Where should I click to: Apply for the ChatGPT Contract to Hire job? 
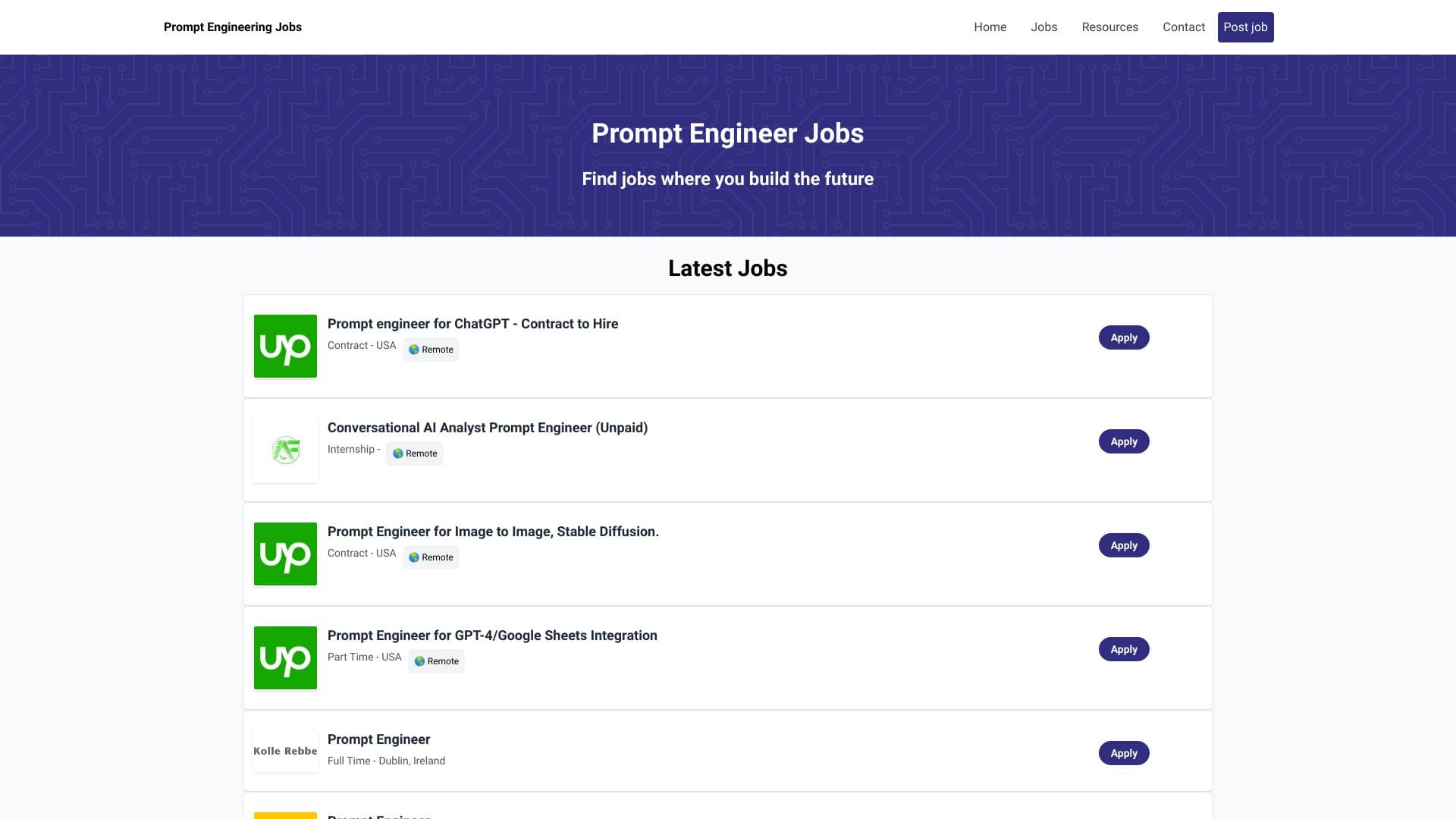1124,337
